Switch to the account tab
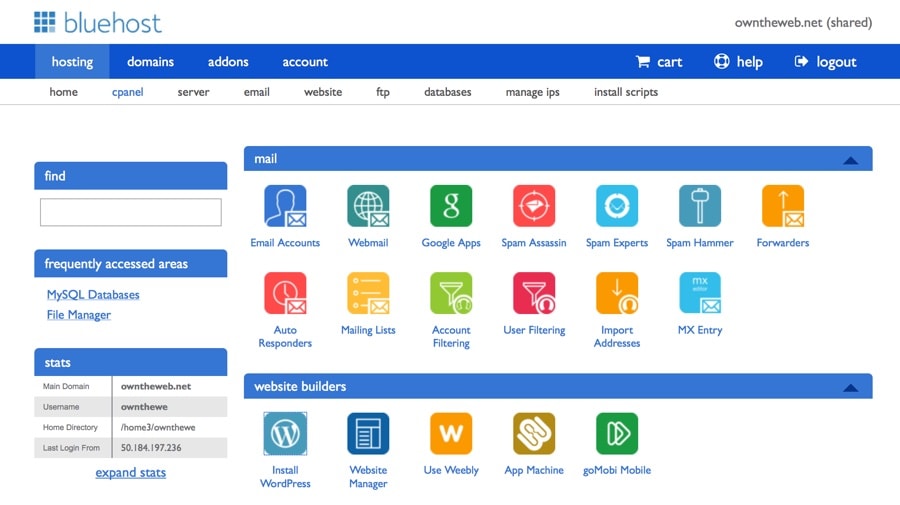 click(305, 61)
